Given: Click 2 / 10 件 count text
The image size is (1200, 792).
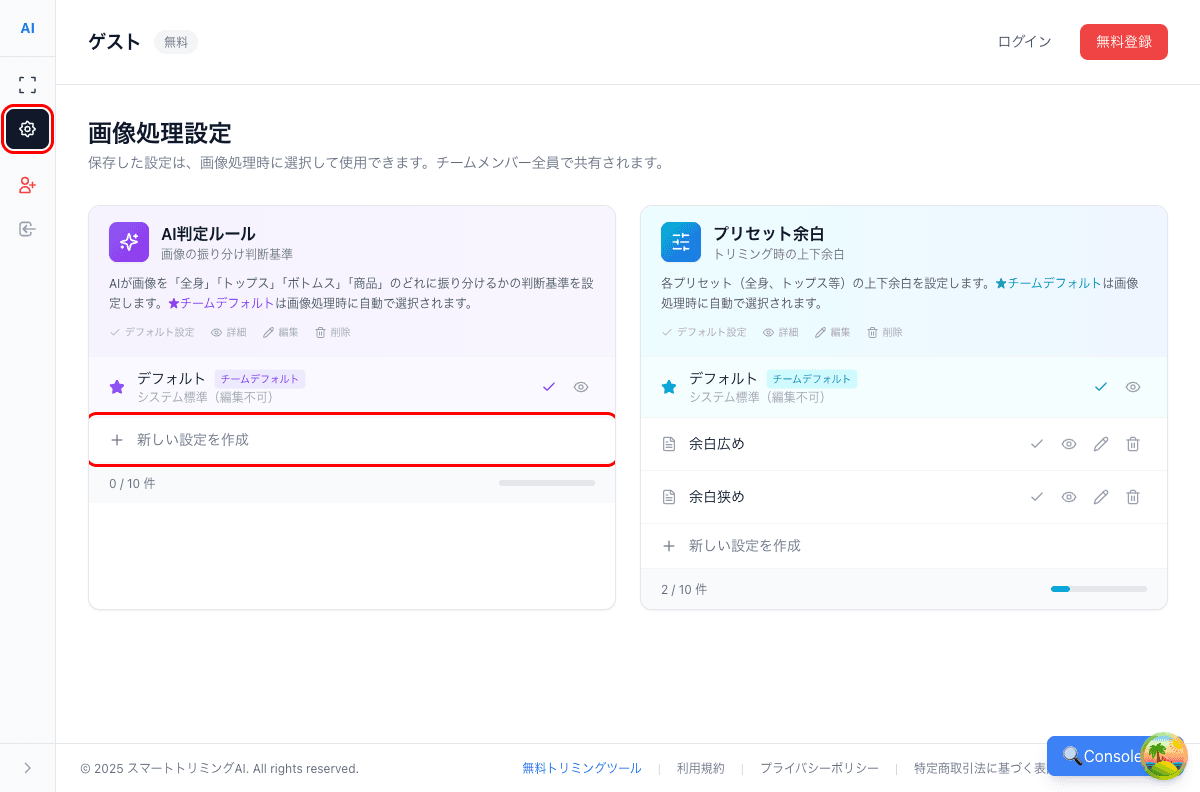Looking at the screenshot, I should (x=684, y=590).
